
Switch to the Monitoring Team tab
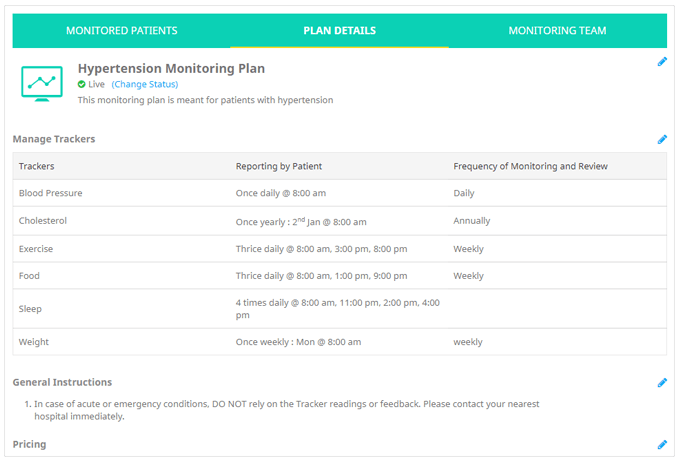557,31
